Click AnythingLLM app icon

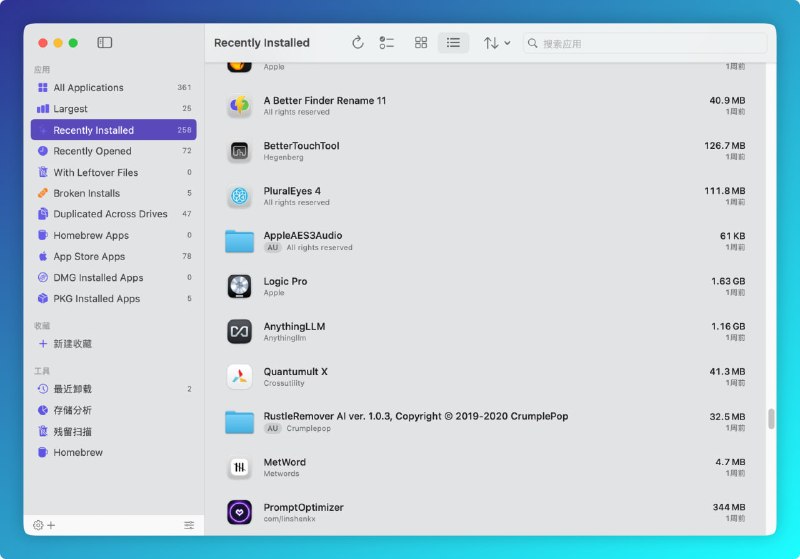(239, 332)
